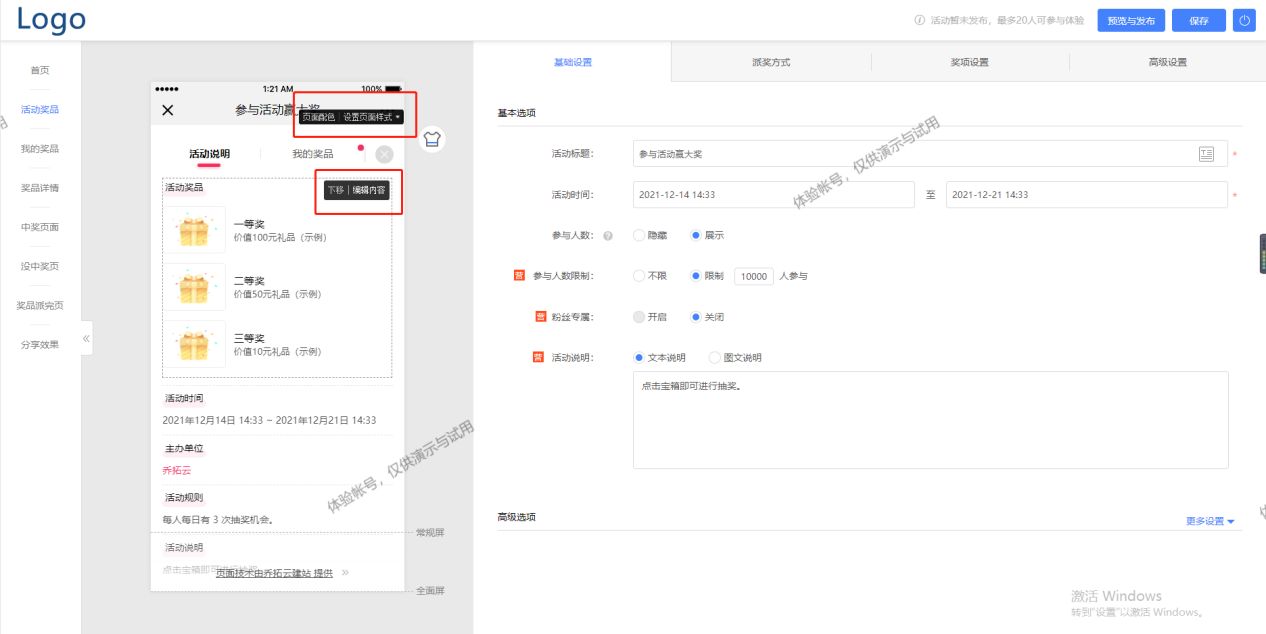Click the gray delete icon near 我的奖品 tab

(x=384, y=154)
